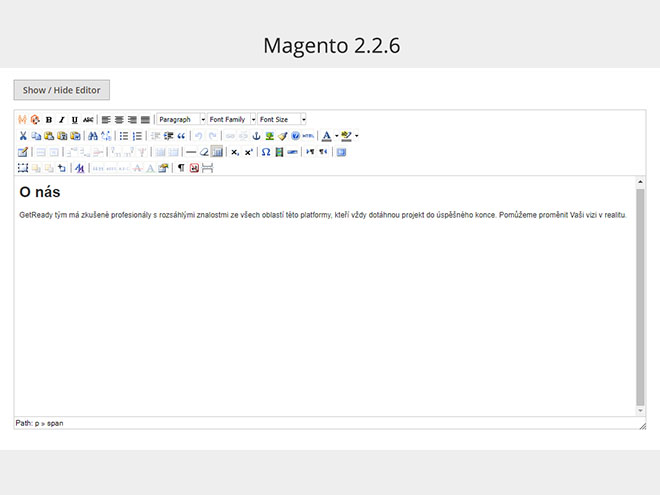660x495 pixels.
Task: Insert an anchor
Action: pos(256,136)
